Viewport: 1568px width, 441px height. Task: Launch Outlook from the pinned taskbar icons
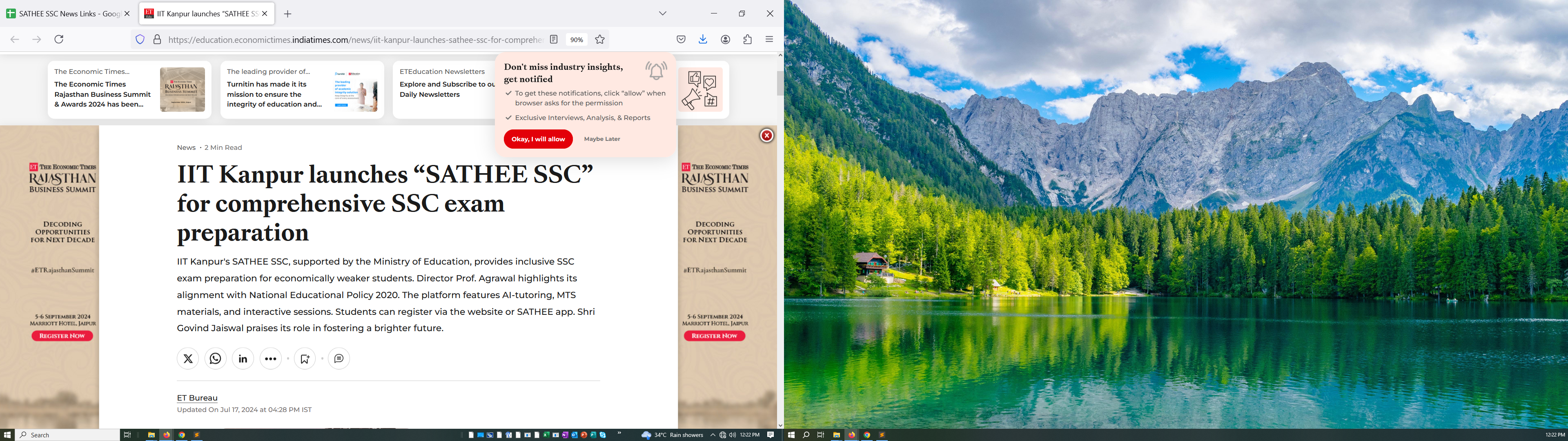click(x=574, y=435)
